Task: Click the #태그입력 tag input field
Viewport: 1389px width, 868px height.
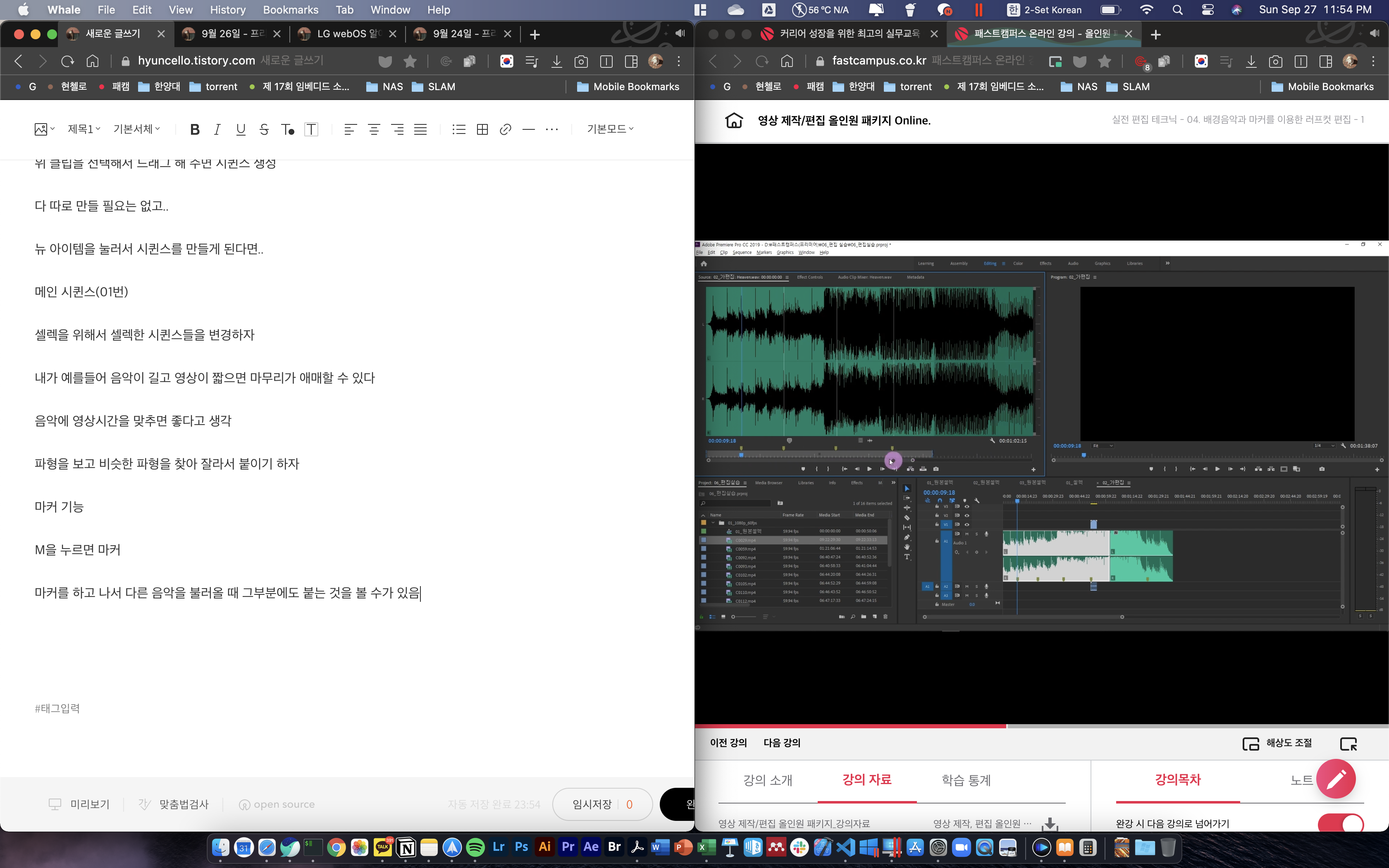Action: [x=57, y=708]
